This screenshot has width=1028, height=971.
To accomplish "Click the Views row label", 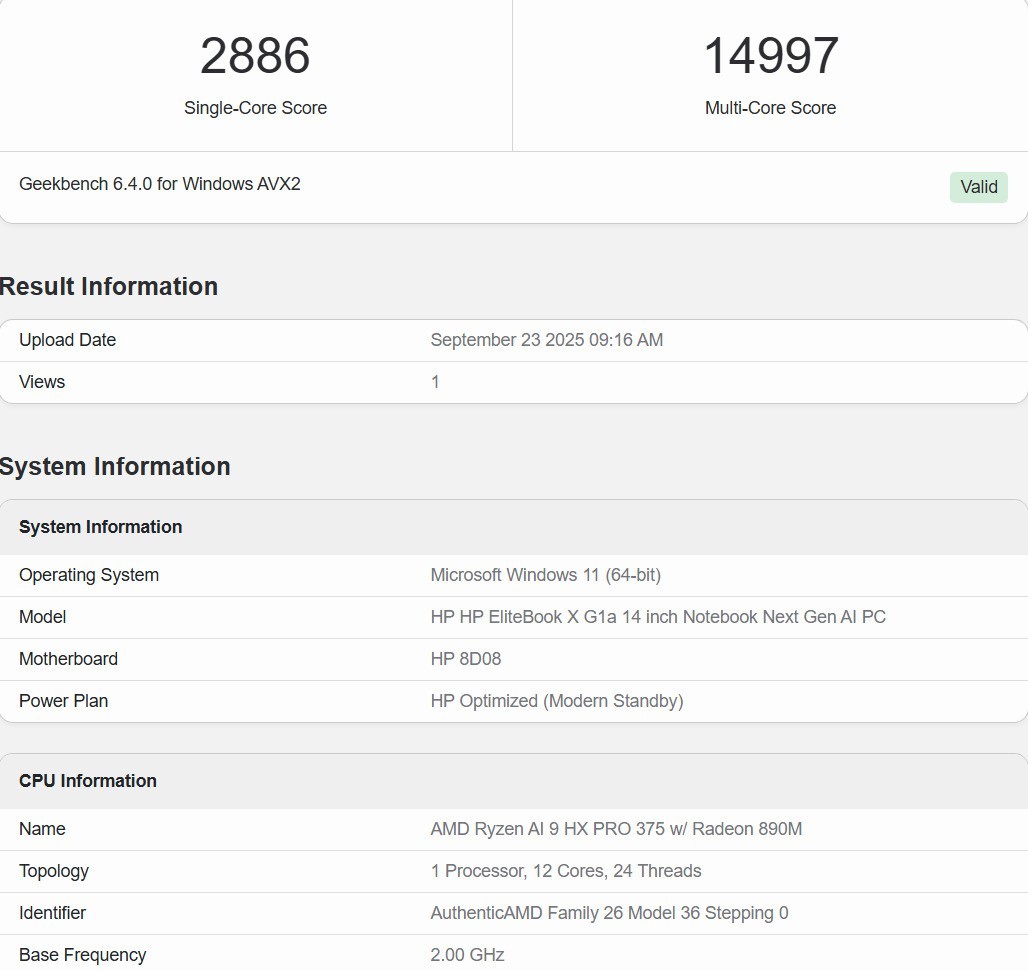I will (x=42, y=382).
